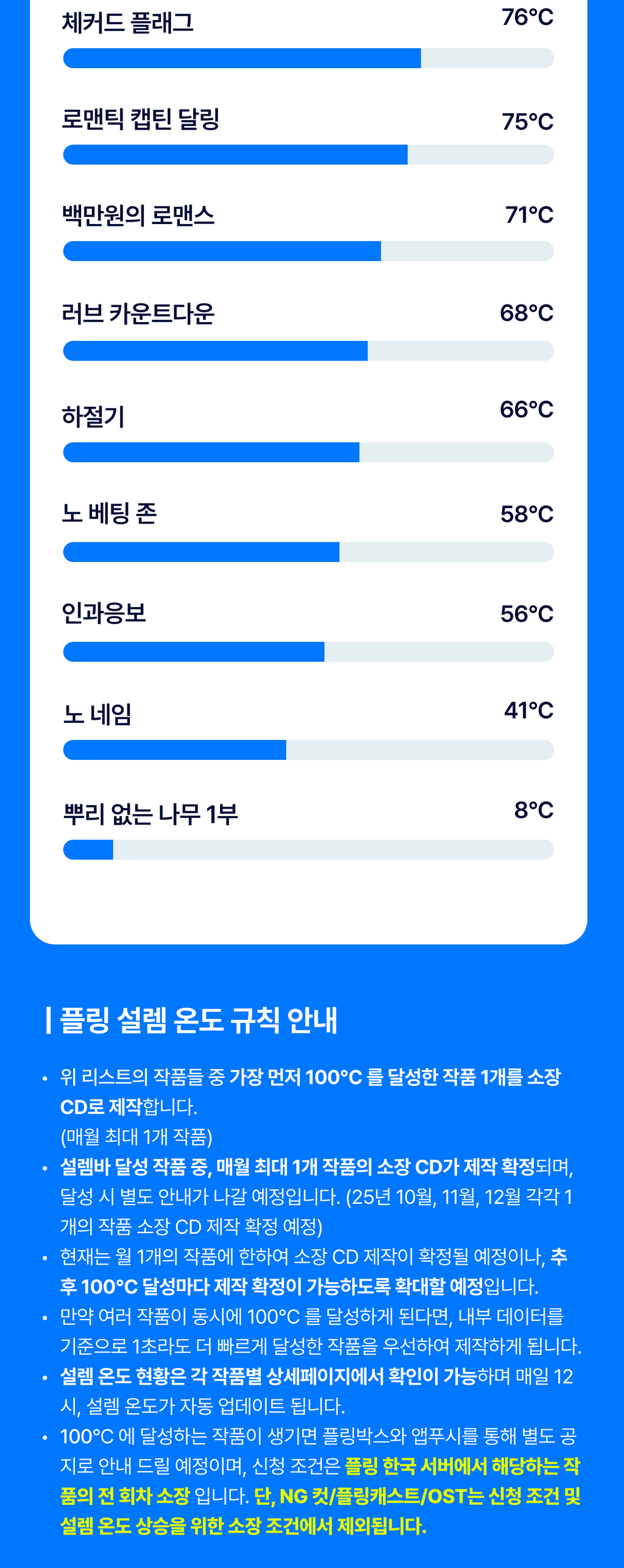
Task: Click the 플링 설렘 온도 규칙 안내 heading
Action: (x=199, y=1020)
